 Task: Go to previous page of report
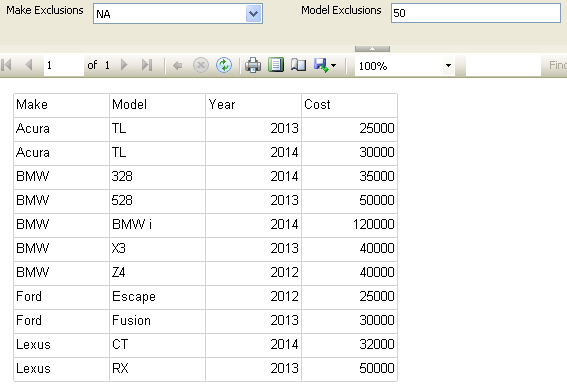(x=29, y=65)
